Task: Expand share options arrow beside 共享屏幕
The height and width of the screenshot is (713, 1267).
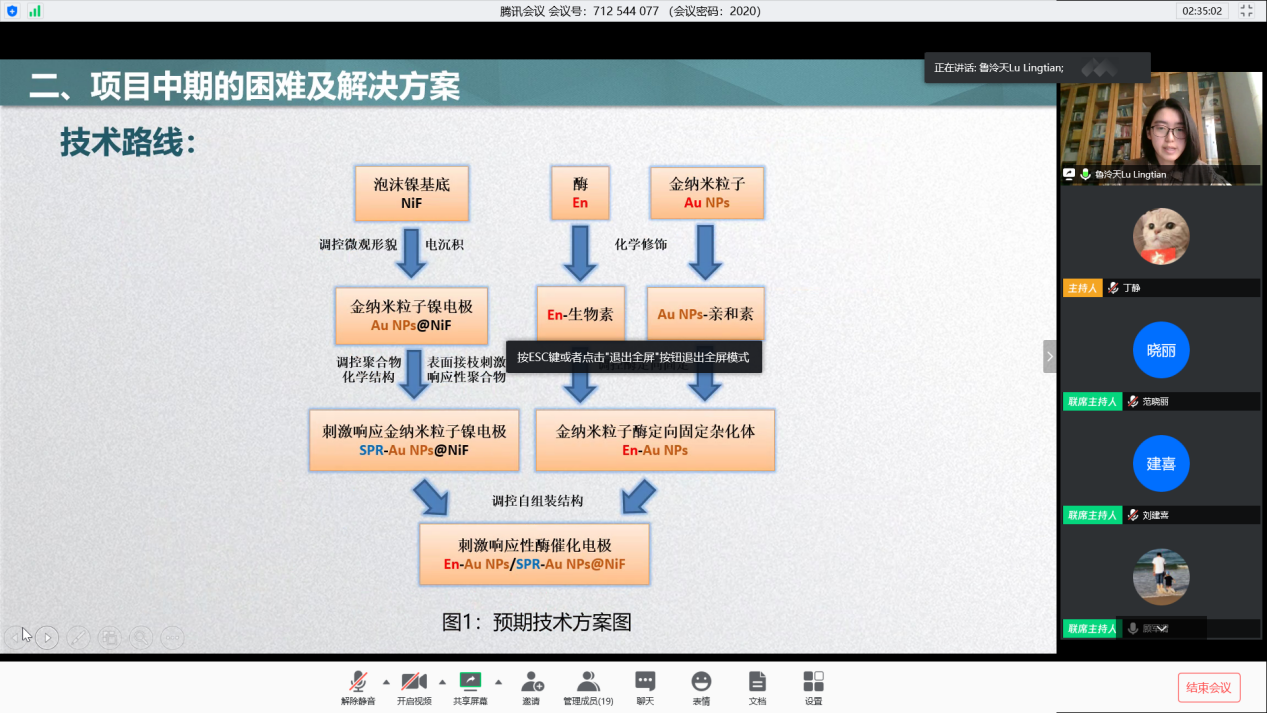Action: (498, 682)
